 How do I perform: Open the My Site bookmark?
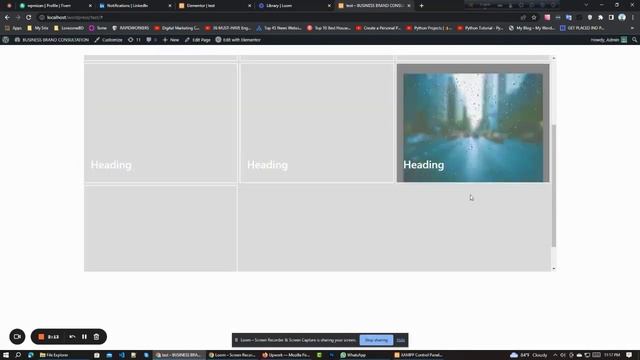click(38, 28)
